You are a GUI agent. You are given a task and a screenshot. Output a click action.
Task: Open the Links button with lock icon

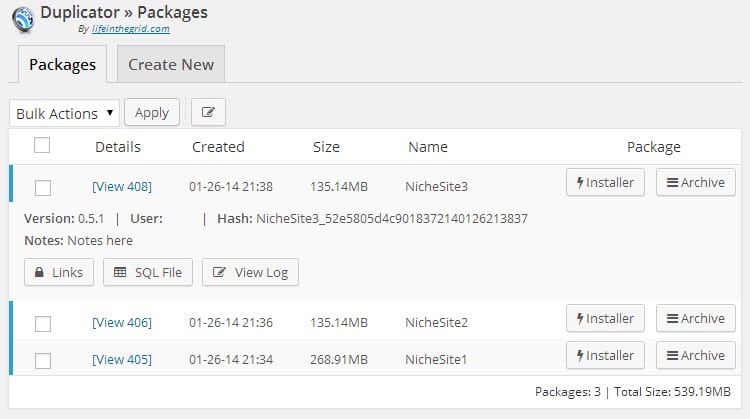59,272
